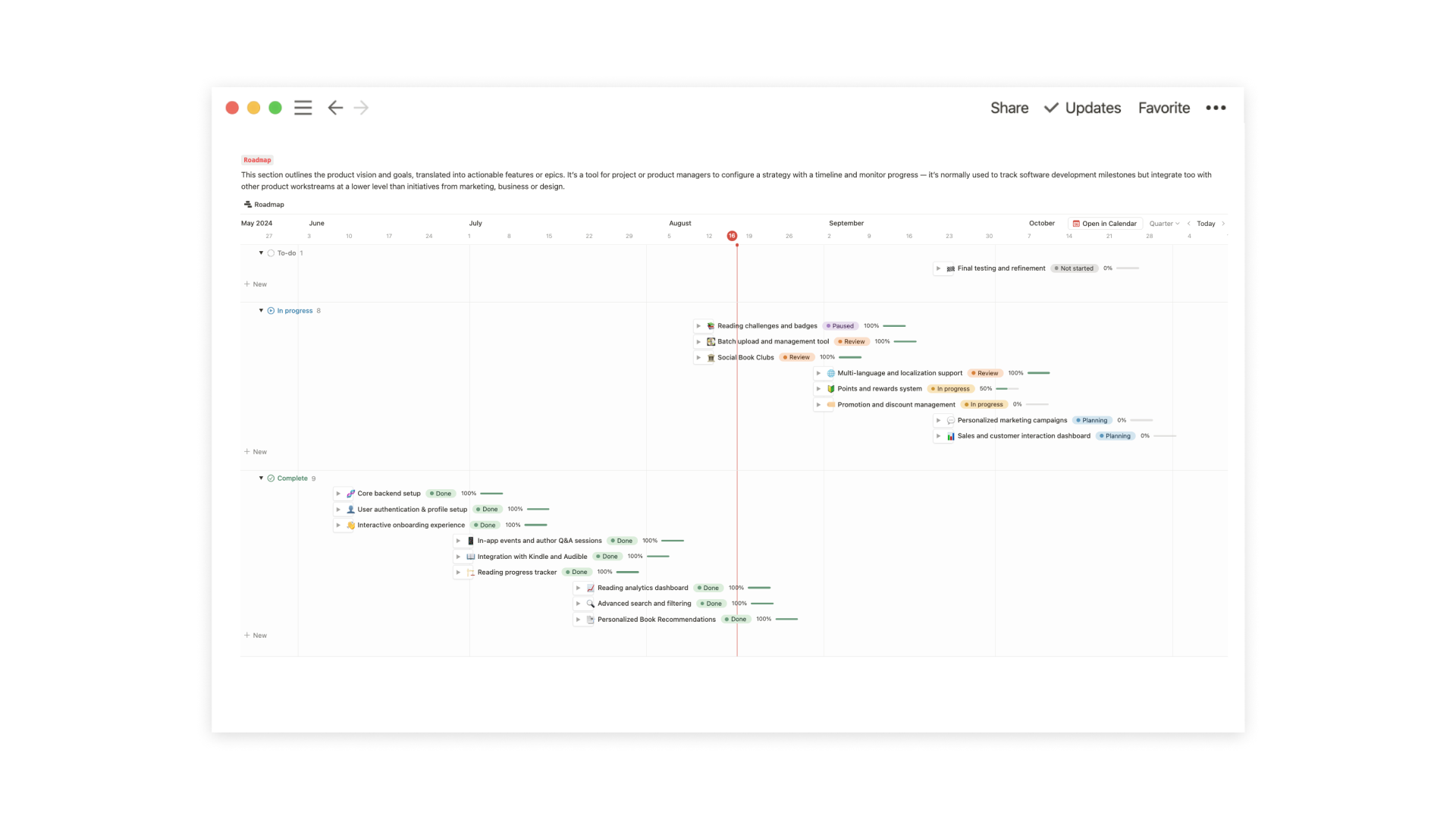Open the sidebar hamburger menu
This screenshot has width=1456, height=819.
303,108
